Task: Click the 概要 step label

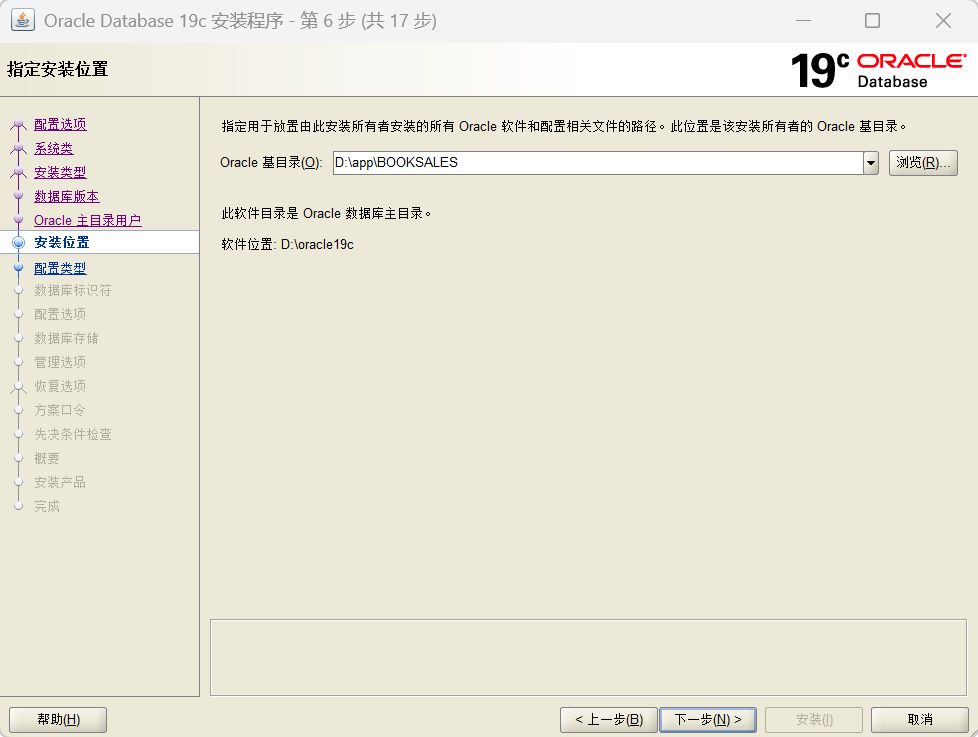Action: [x=47, y=458]
